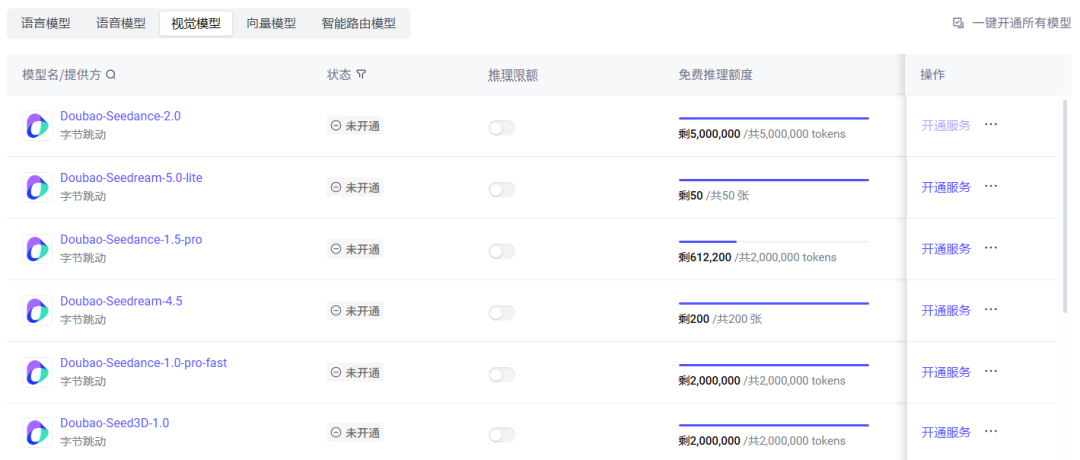
Task: Open the 状态 filter funnel icon
Action: tap(361, 75)
